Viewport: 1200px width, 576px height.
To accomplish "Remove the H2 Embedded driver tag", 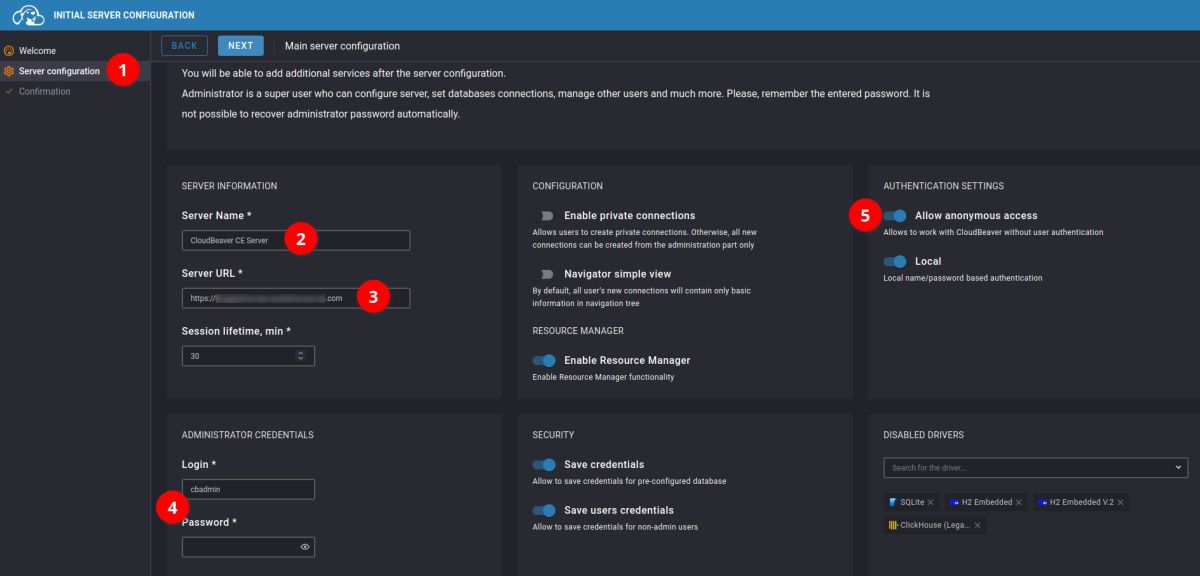I will point(1019,502).
